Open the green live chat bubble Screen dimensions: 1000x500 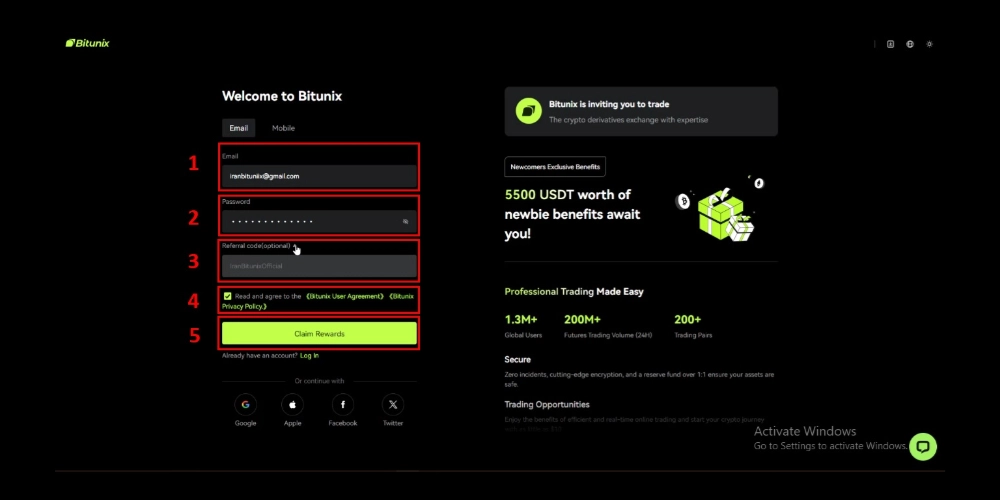point(923,447)
